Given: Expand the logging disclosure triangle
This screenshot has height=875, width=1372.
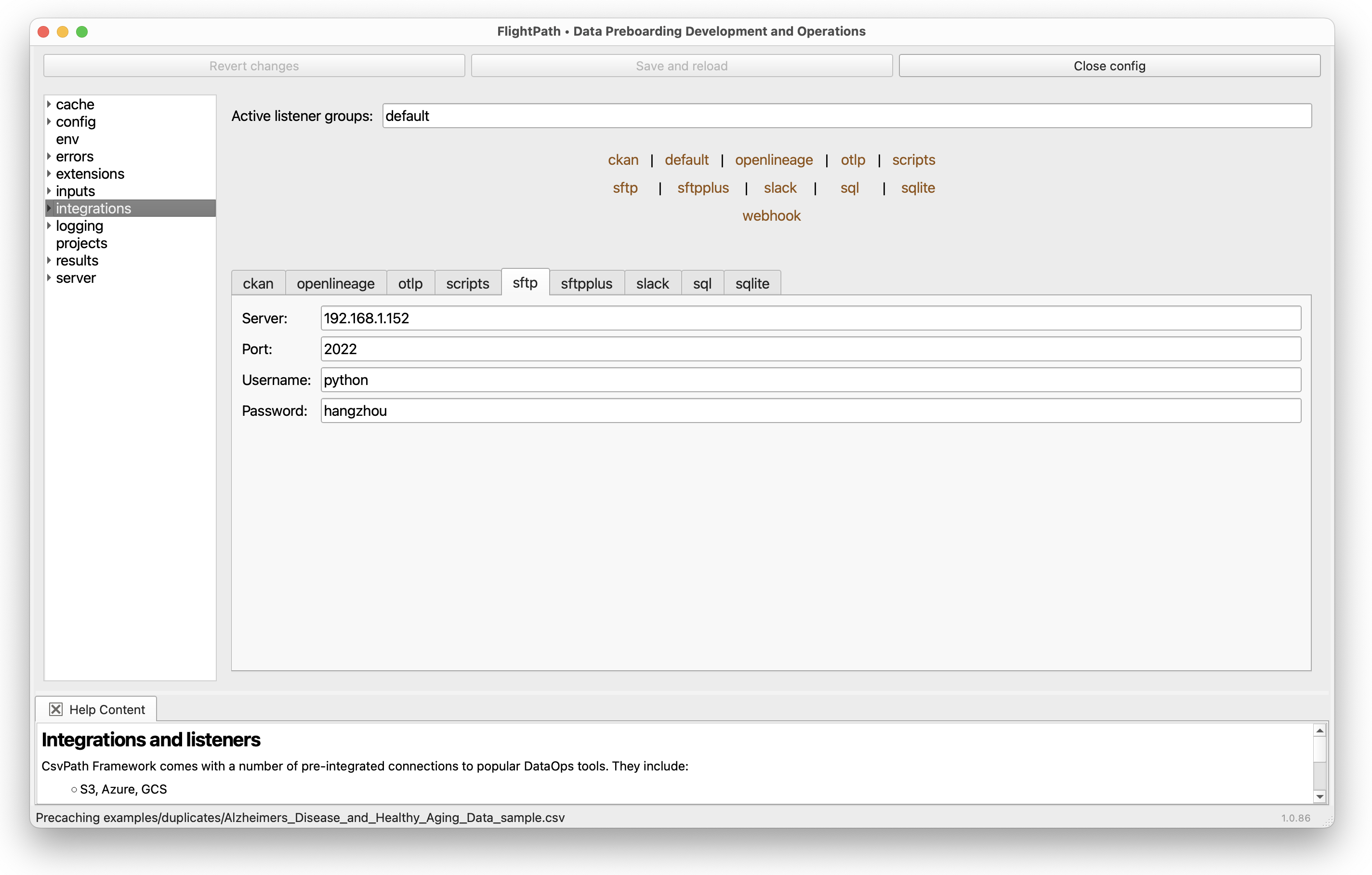Looking at the screenshot, I should (49, 225).
